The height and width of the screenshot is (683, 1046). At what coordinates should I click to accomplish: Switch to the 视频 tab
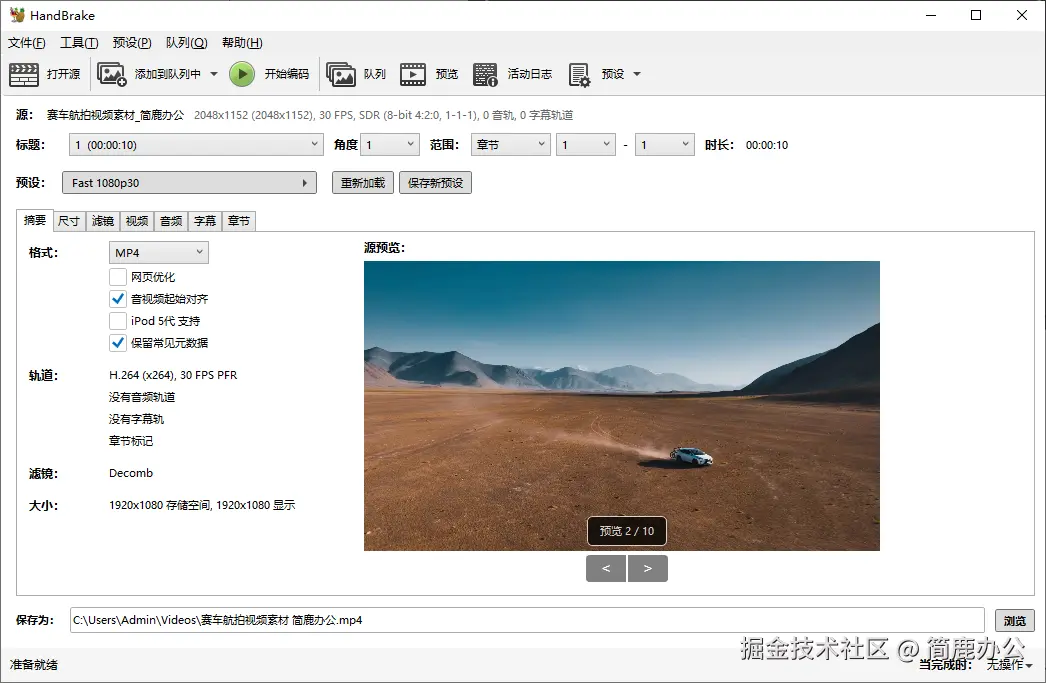[137, 221]
